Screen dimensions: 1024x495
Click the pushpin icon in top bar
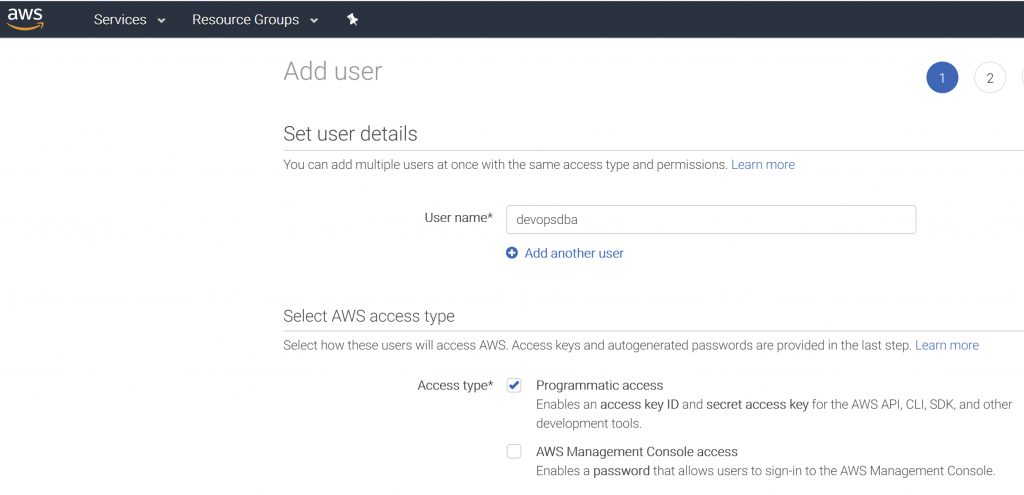tap(353, 20)
